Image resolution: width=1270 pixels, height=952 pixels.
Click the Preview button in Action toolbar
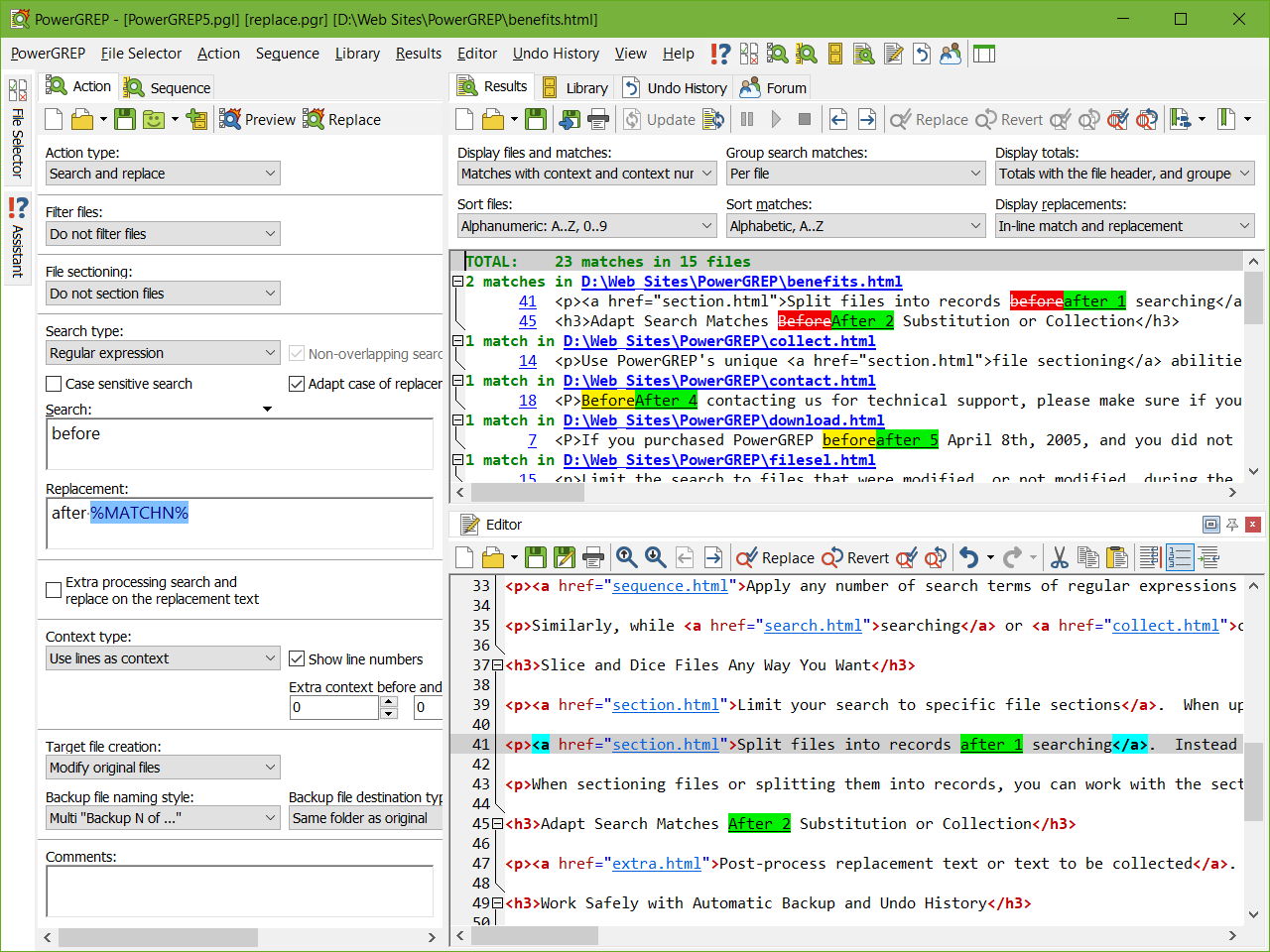tap(258, 119)
